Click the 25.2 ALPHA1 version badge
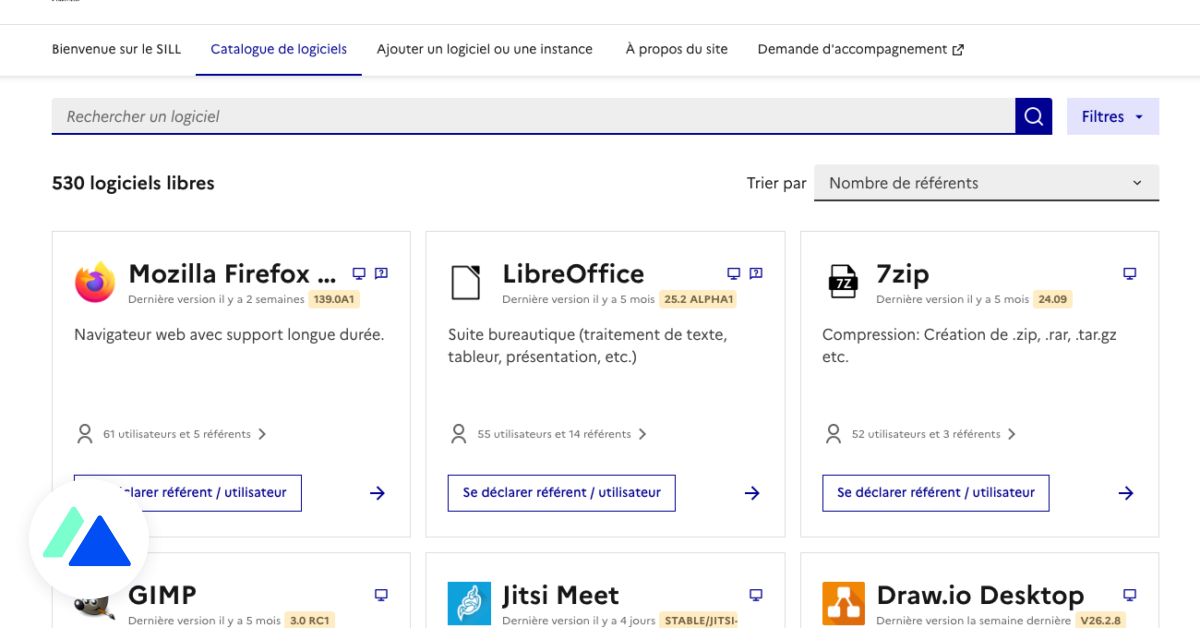 (x=697, y=299)
